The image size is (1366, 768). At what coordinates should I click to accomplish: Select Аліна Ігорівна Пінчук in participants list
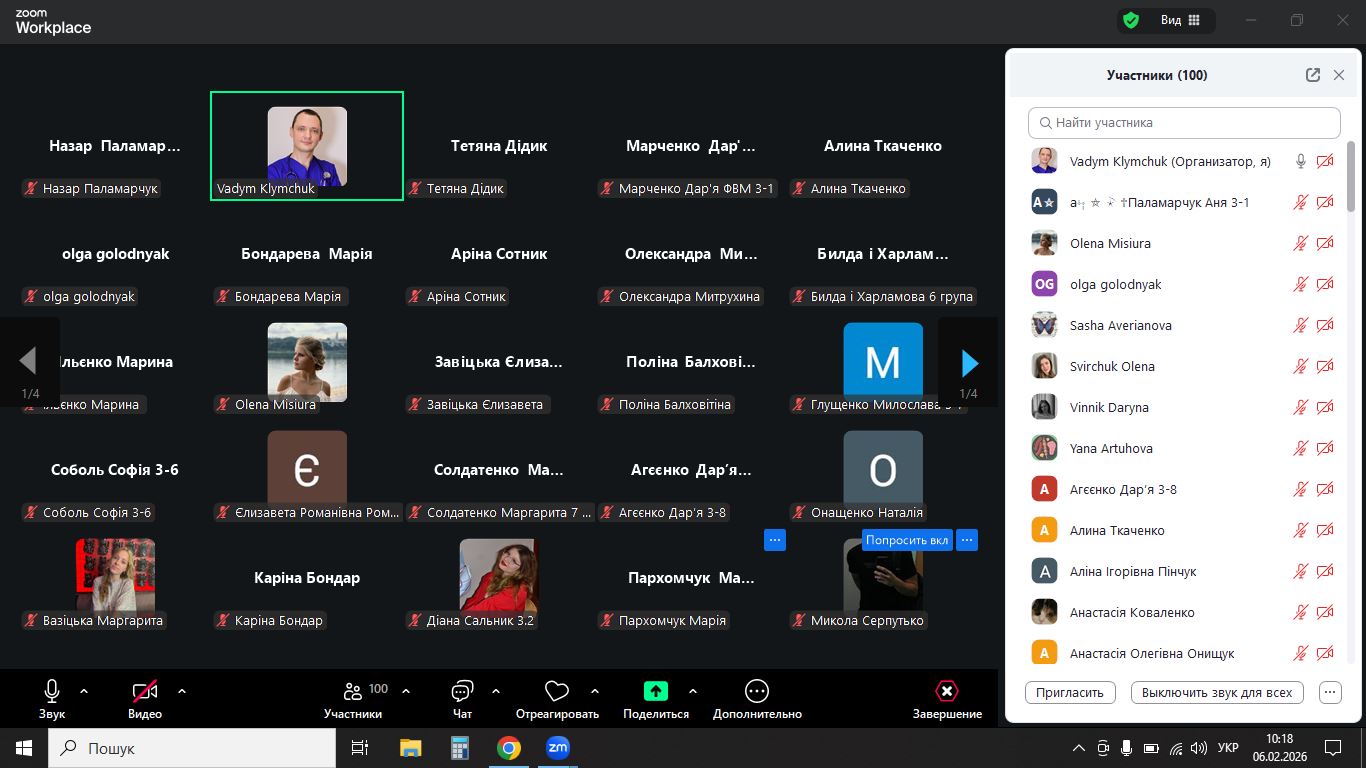(x=1184, y=571)
